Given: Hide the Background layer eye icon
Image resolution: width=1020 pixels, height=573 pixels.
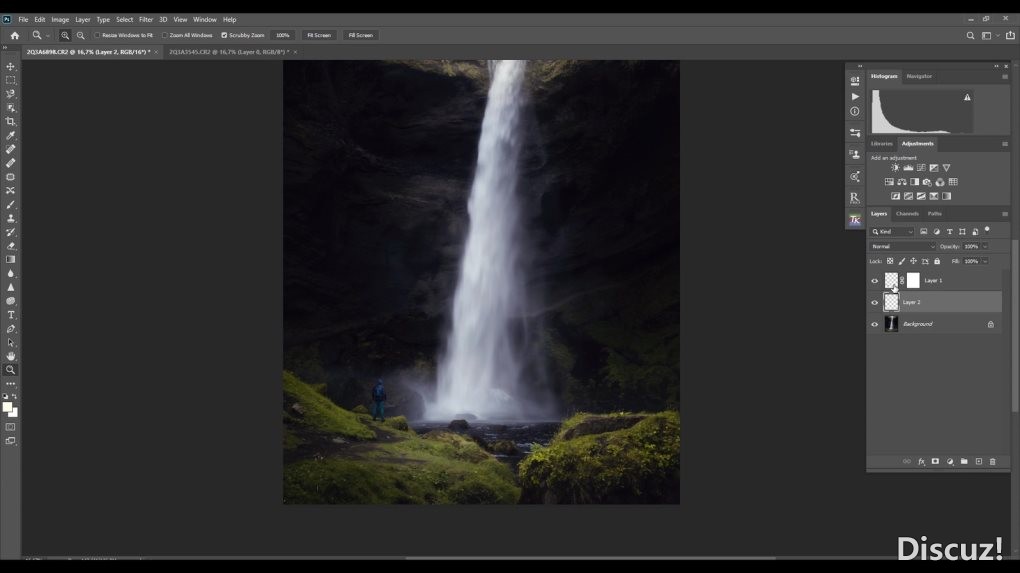Looking at the screenshot, I should [874, 324].
